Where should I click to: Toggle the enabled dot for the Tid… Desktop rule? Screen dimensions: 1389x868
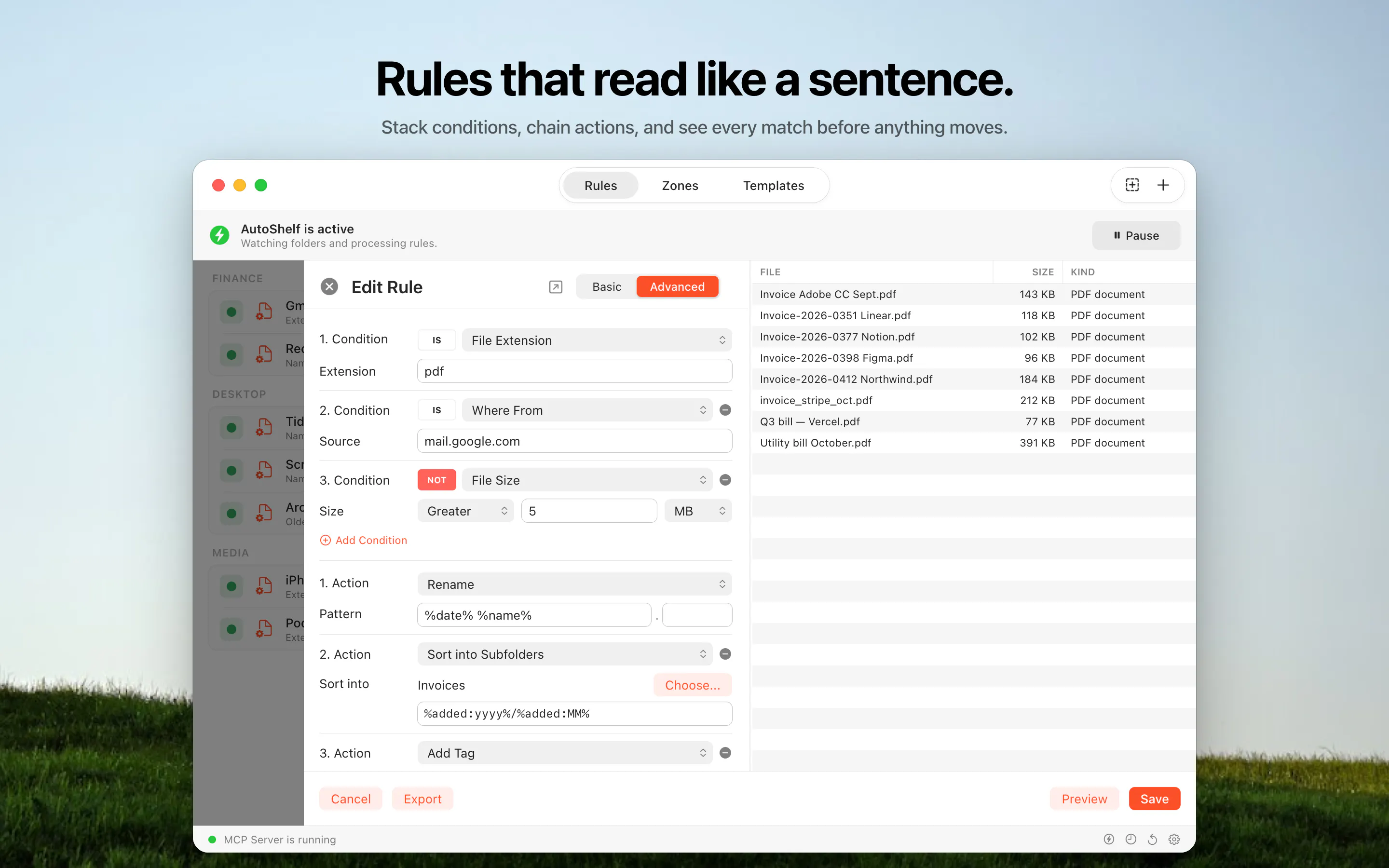231,428
